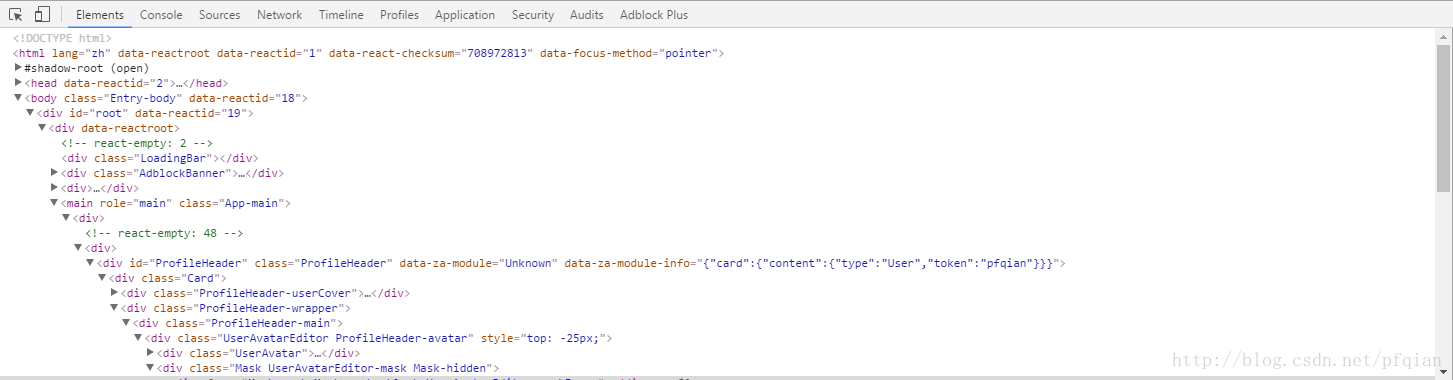The width and height of the screenshot is (1453, 380).
Task: Click the data-react-checksum "708972813" value
Action: (x=497, y=53)
